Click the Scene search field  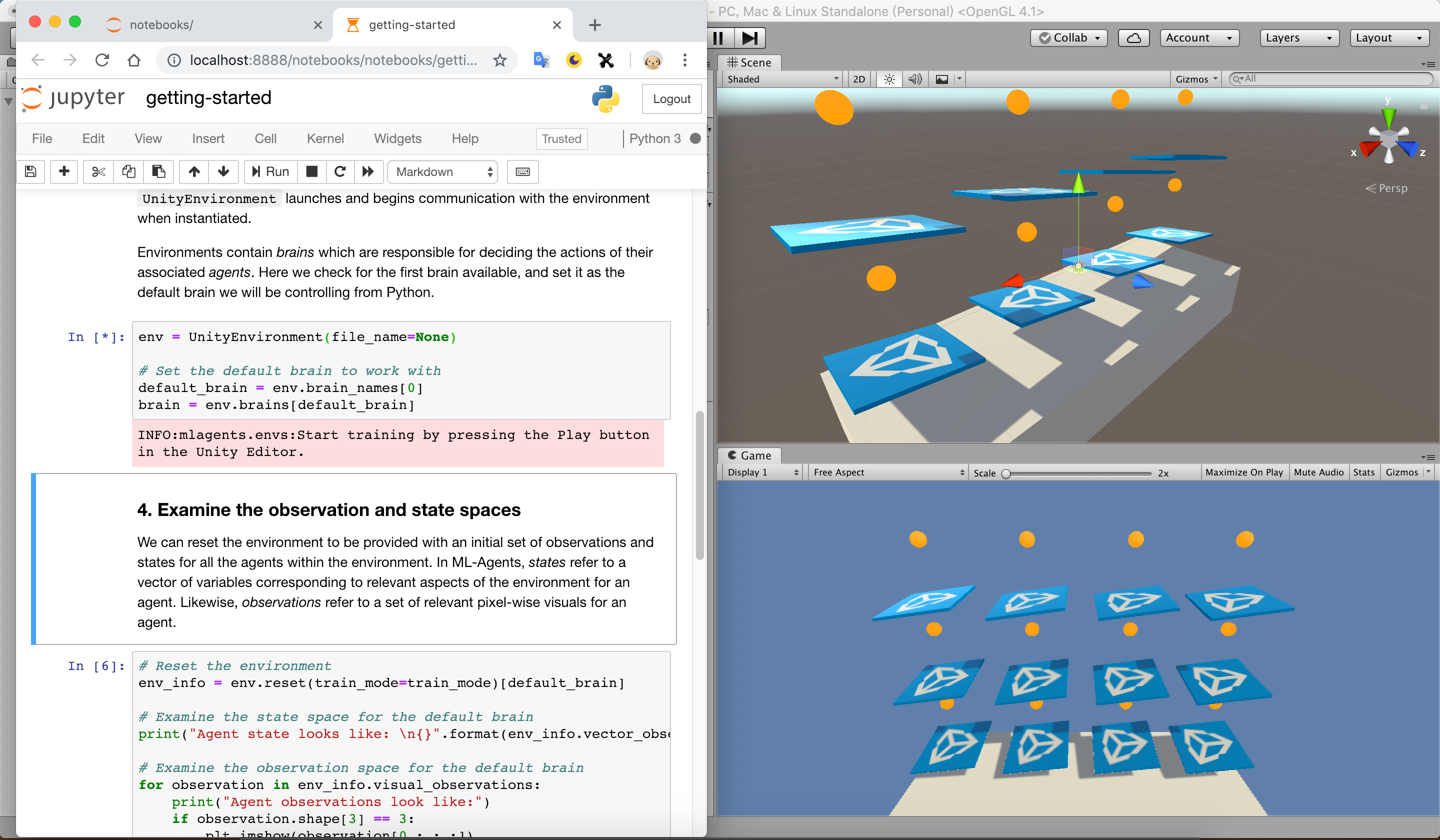[1331, 79]
